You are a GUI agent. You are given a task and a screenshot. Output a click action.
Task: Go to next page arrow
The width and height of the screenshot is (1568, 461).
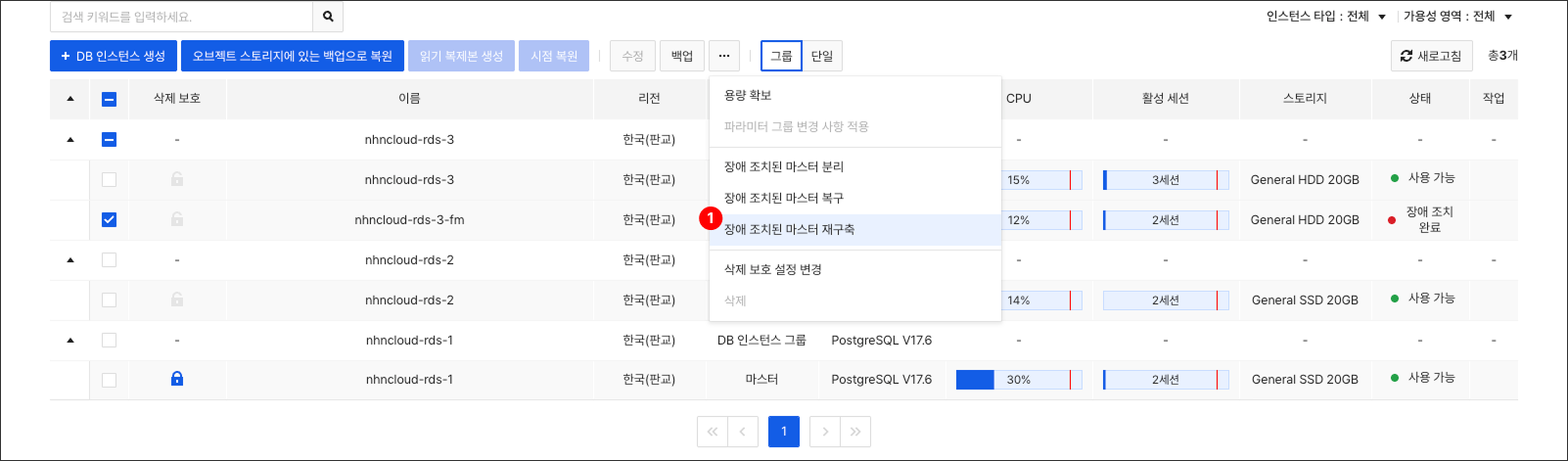(x=825, y=432)
